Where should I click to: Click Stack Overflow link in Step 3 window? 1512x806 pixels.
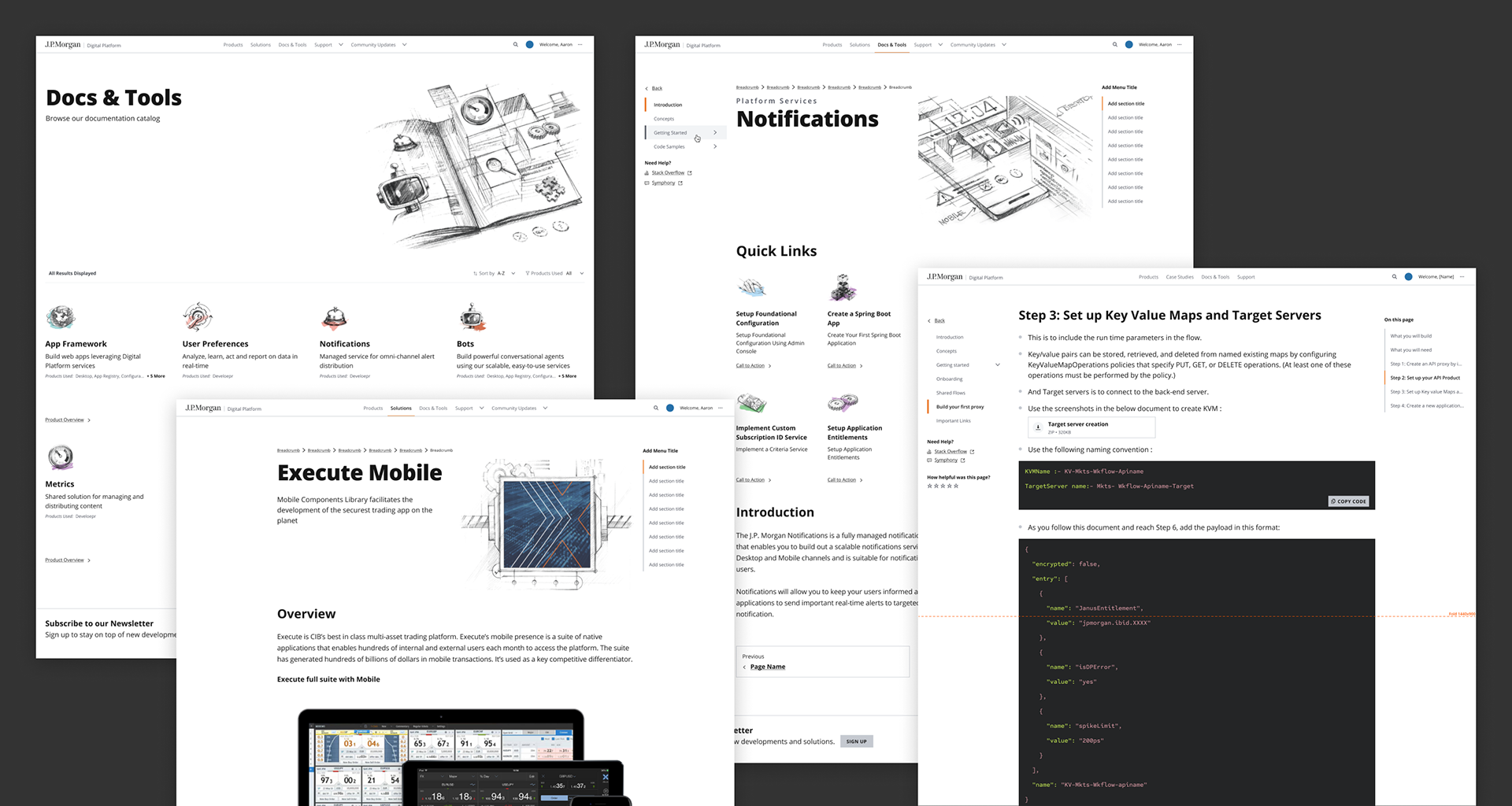pyautogui.click(x=951, y=452)
